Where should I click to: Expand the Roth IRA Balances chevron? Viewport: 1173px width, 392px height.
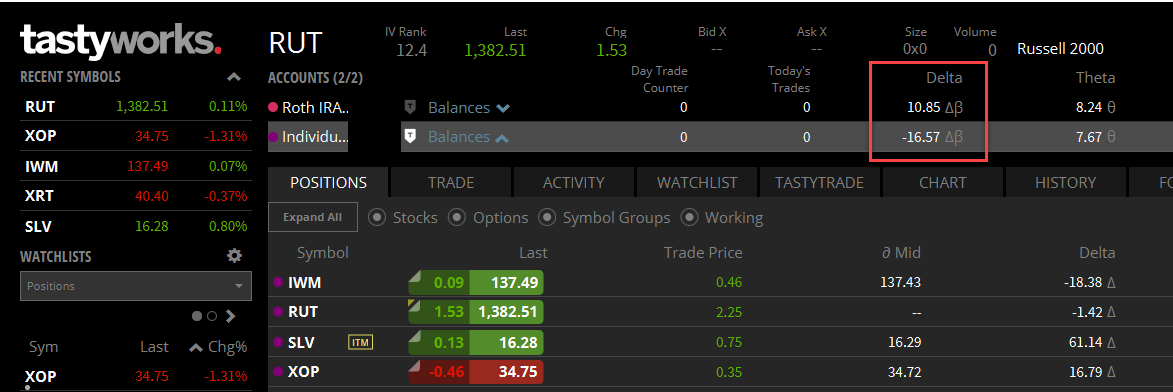tap(503, 108)
